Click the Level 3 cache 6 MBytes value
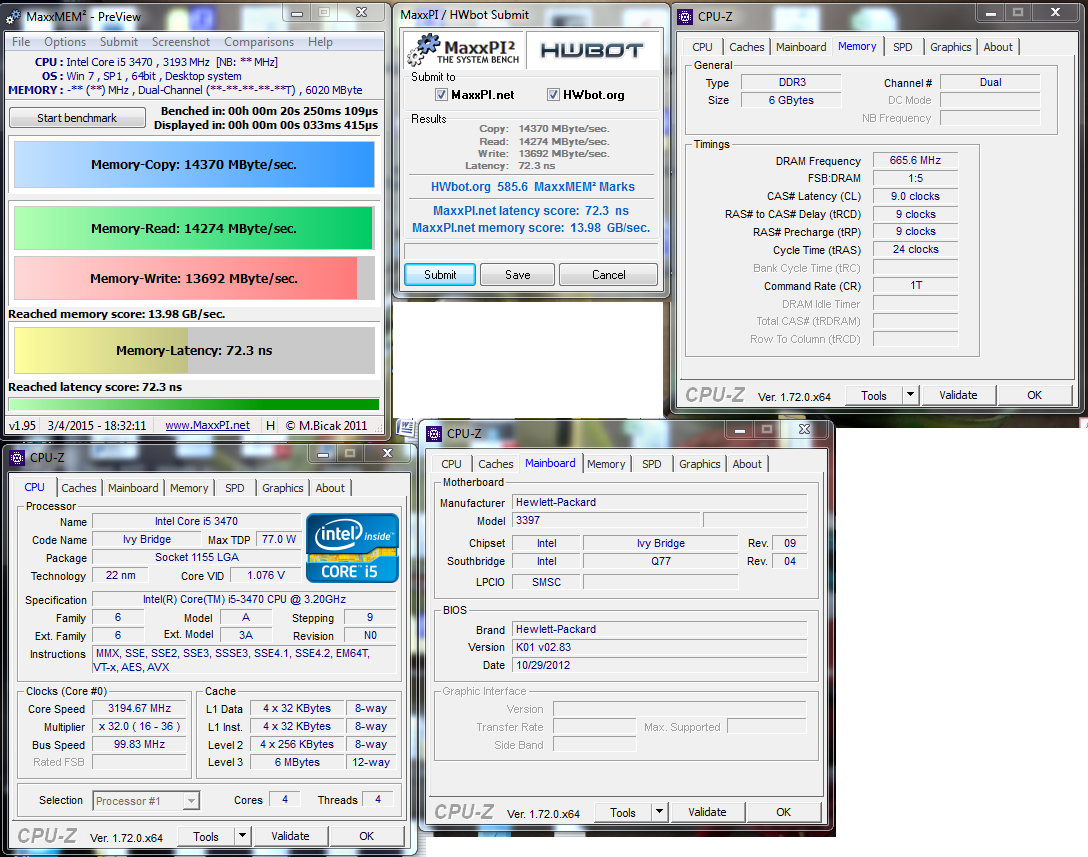 (297, 762)
